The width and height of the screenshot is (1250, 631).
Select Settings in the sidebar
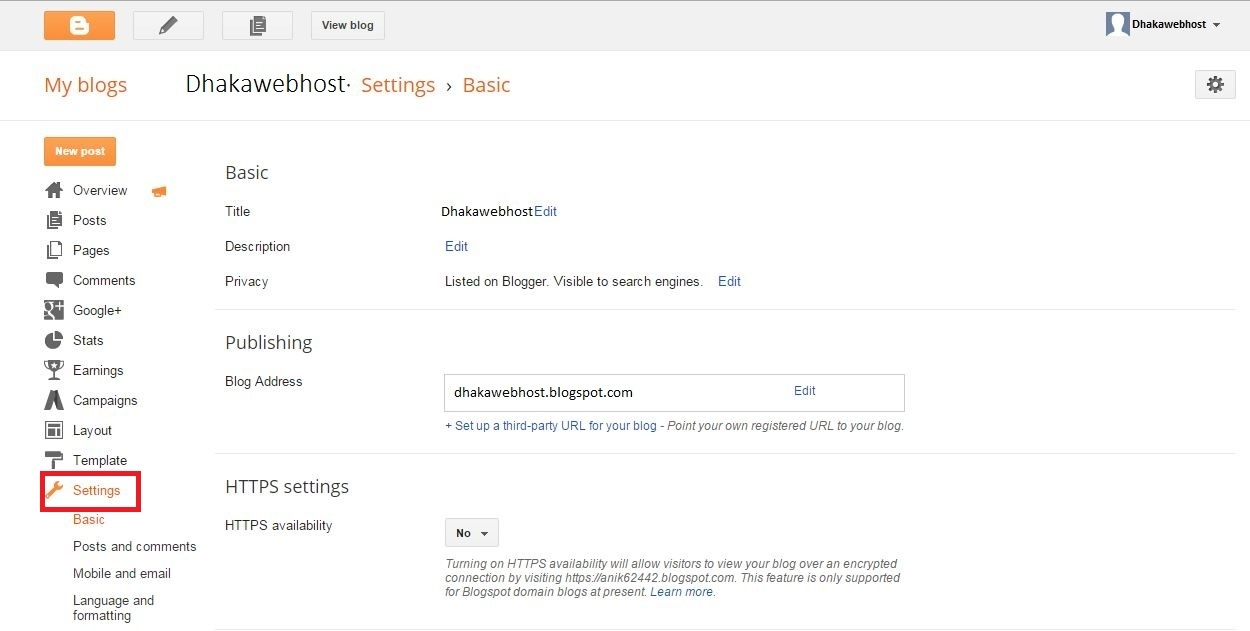pos(96,490)
